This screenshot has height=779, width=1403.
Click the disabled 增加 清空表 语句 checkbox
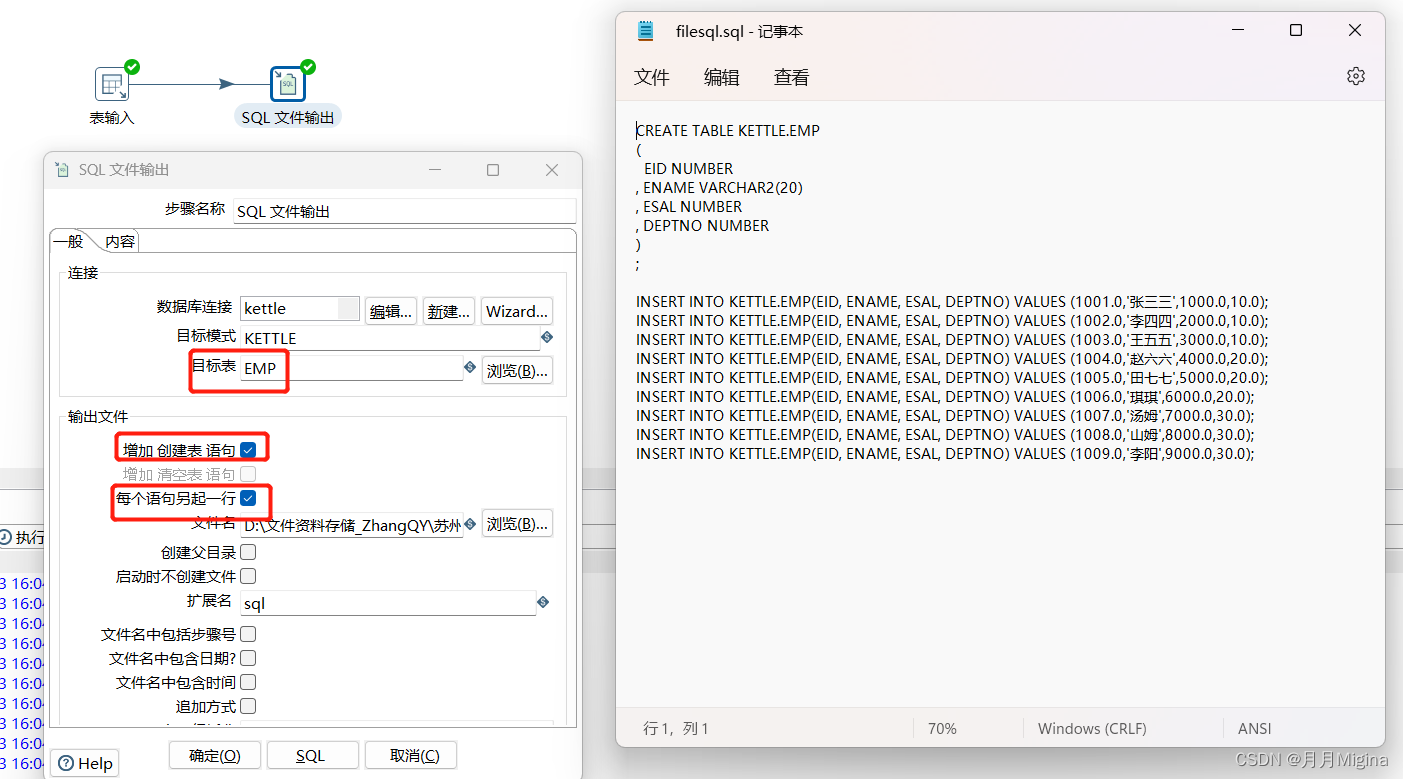coord(248,474)
